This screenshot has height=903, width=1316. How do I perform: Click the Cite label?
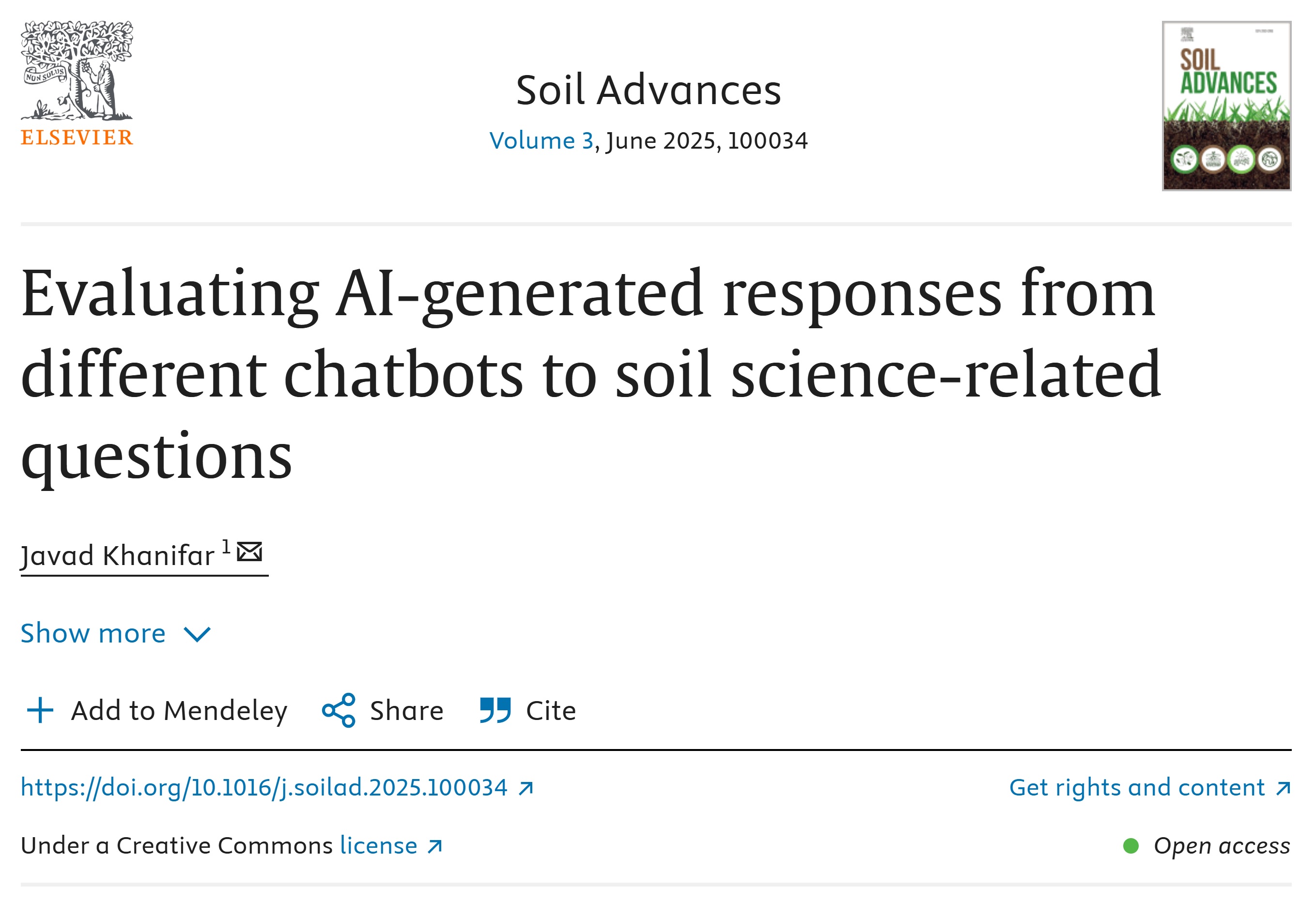pyautogui.click(x=551, y=710)
